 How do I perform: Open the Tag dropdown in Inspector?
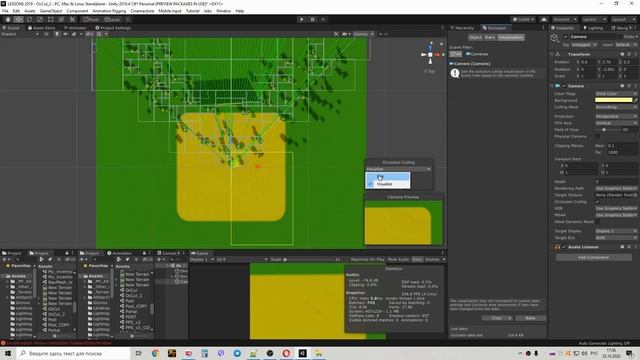click(584, 44)
